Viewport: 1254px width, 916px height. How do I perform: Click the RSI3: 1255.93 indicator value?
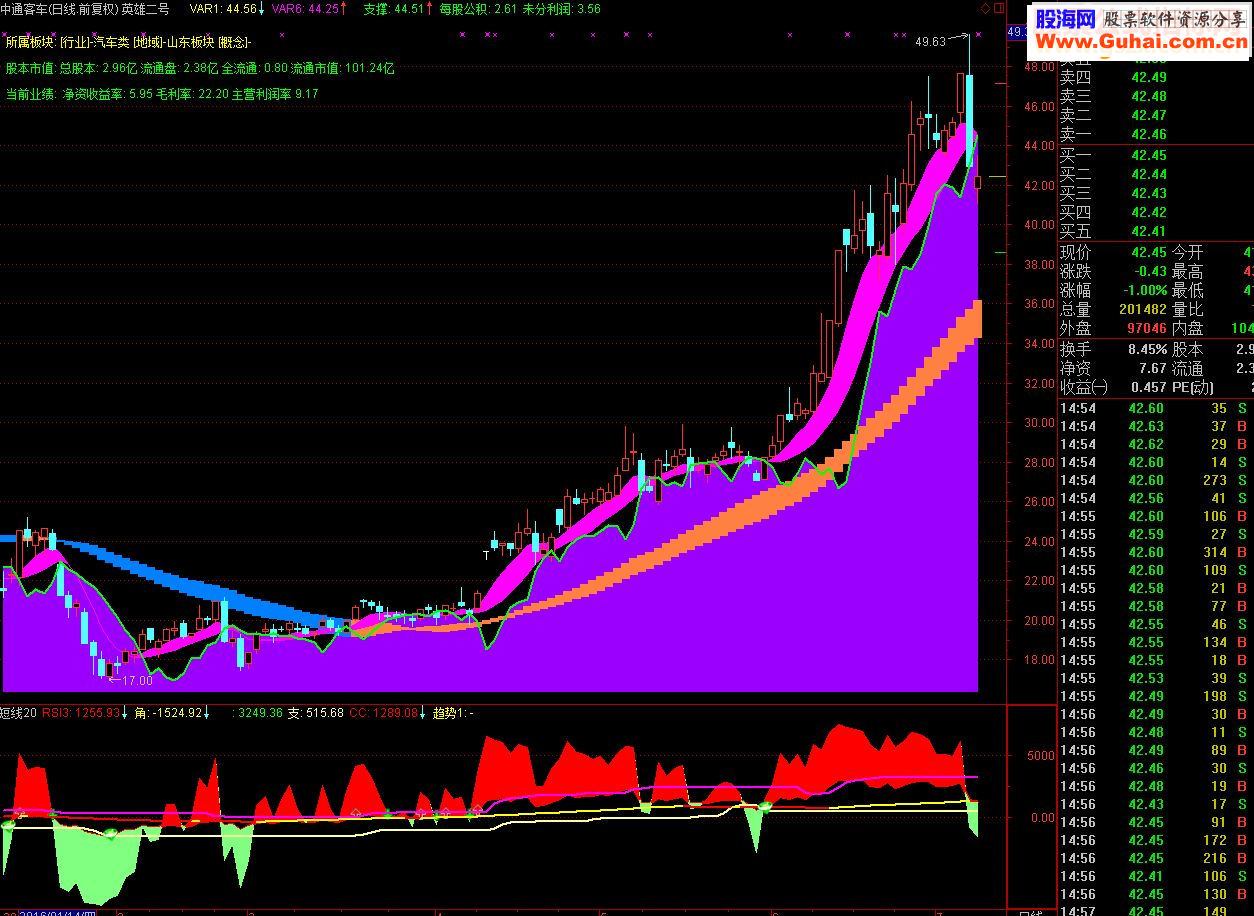coord(81,713)
